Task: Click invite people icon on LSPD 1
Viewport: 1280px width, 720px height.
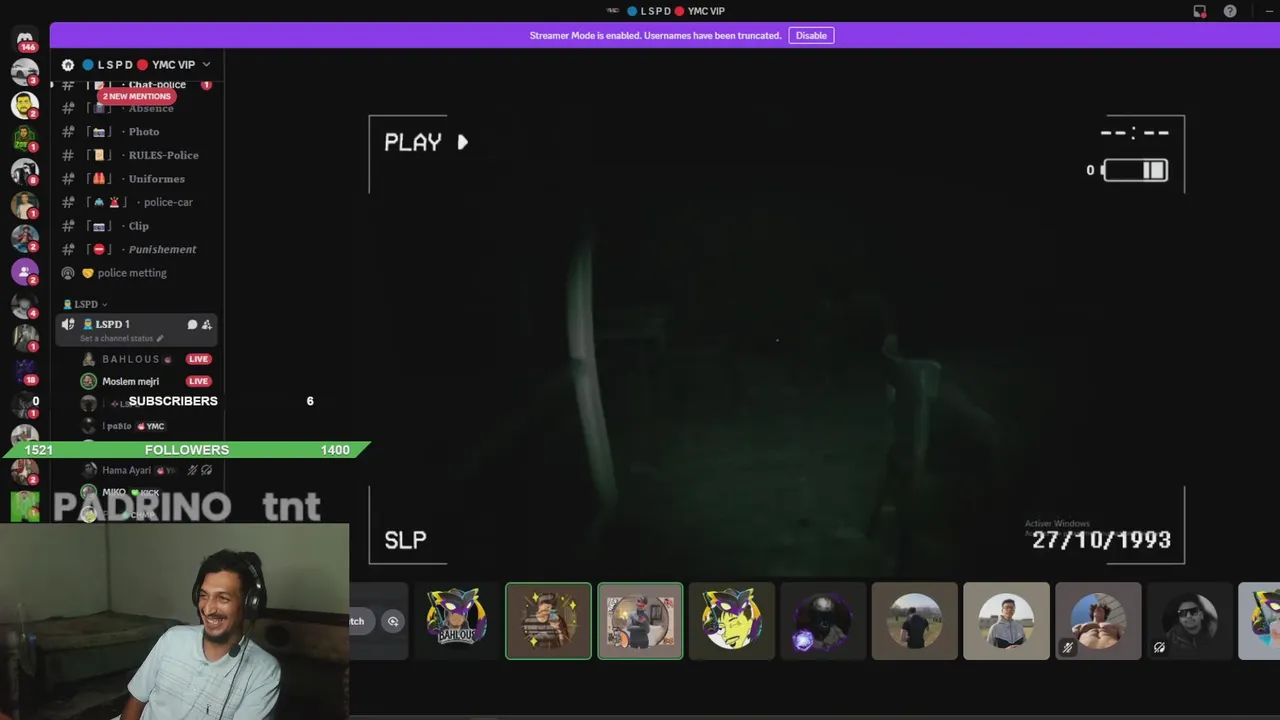Action: pyautogui.click(x=207, y=324)
